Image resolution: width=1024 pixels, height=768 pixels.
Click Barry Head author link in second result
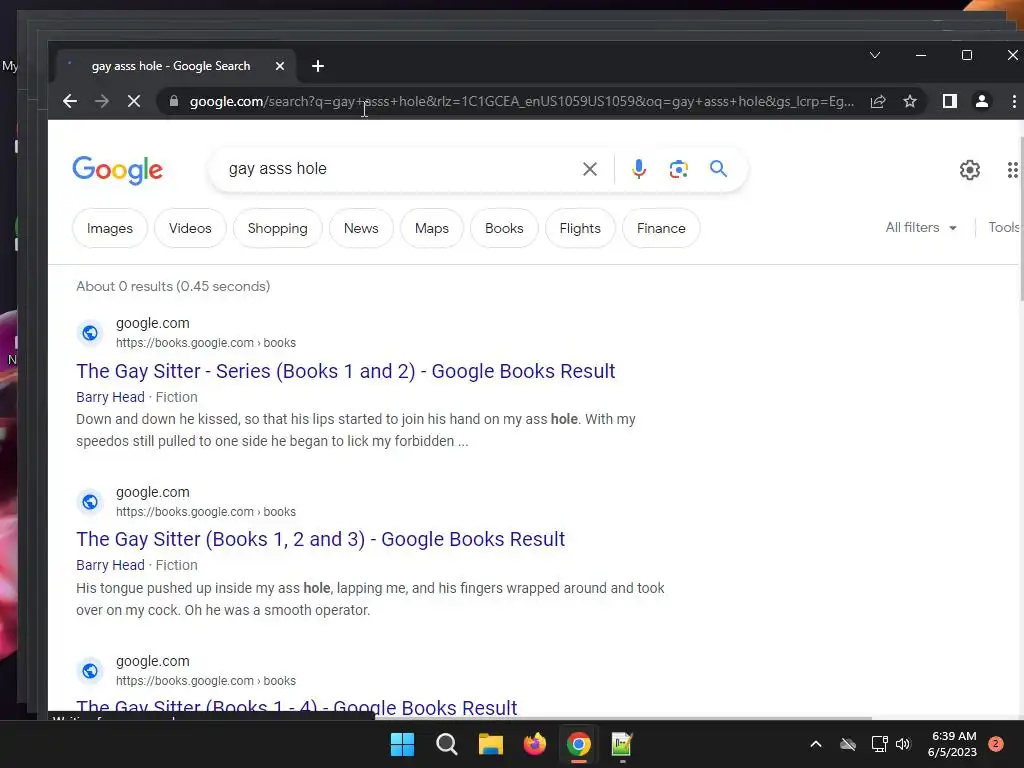[110, 565]
